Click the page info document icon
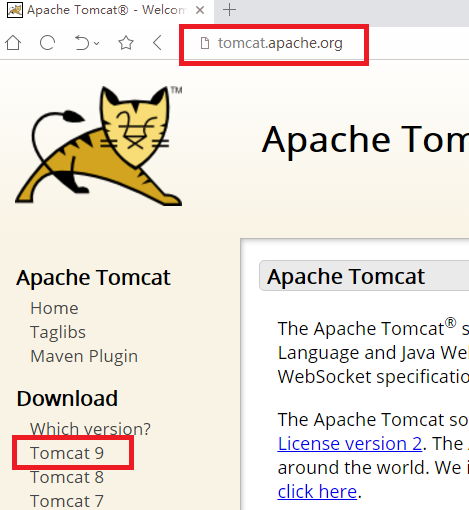 click(x=205, y=43)
